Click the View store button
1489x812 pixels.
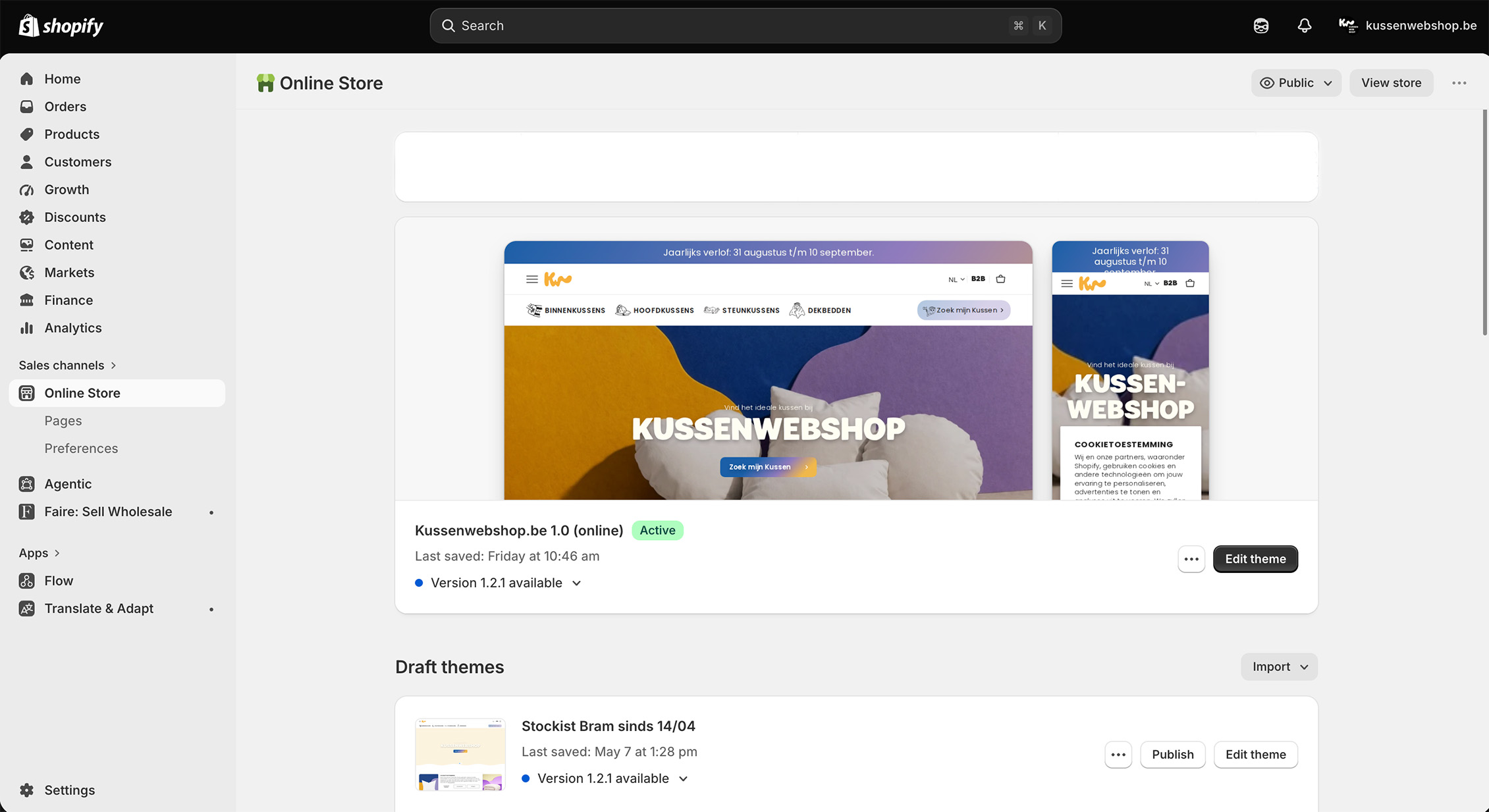pos(1391,83)
